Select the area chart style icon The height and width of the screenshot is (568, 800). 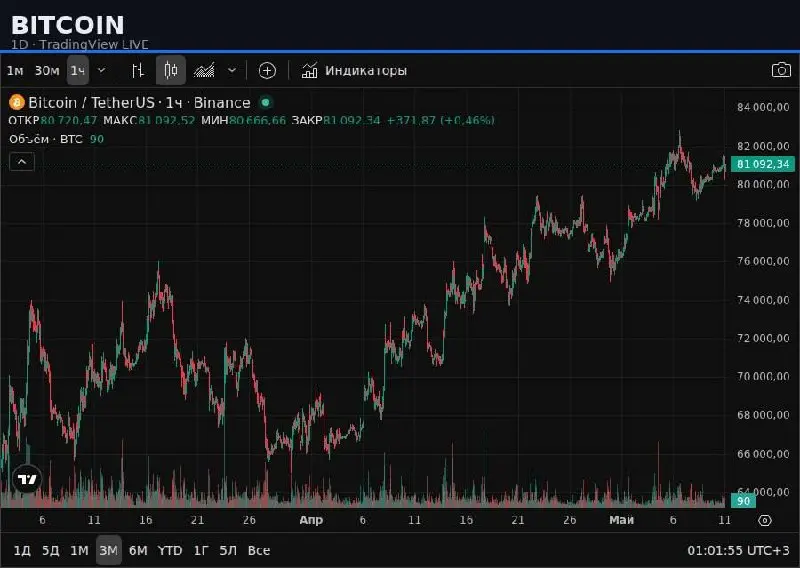pos(204,70)
